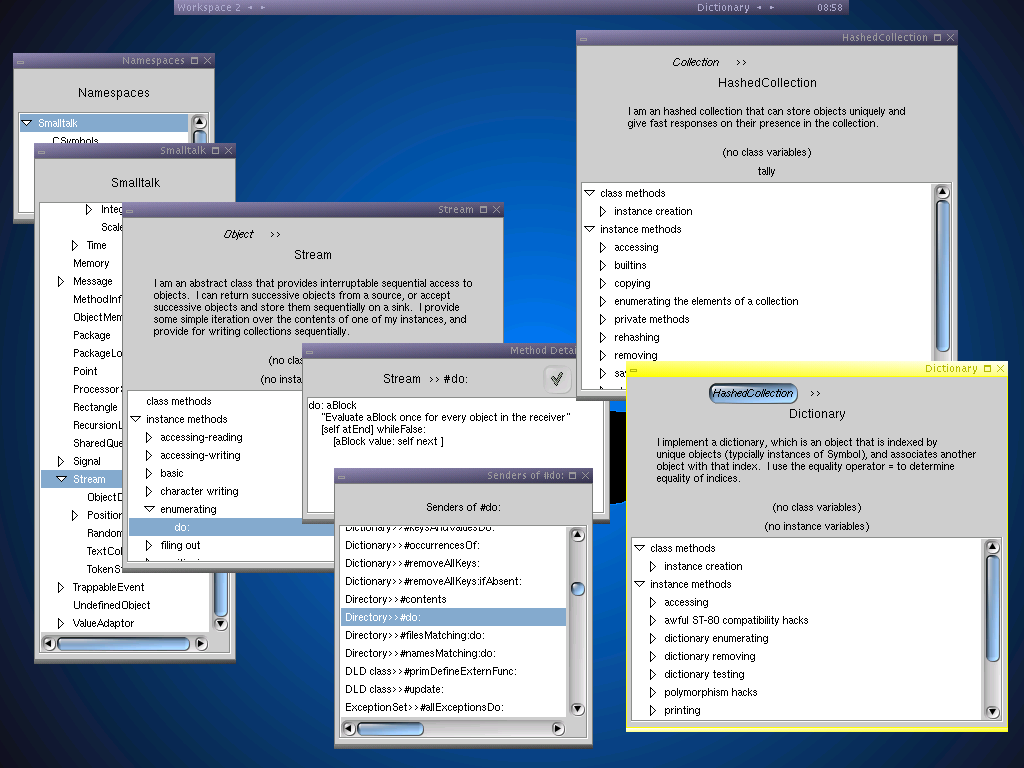
Task: Click the scroll-up arrow in the HashedCollection window
Action: point(942,192)
